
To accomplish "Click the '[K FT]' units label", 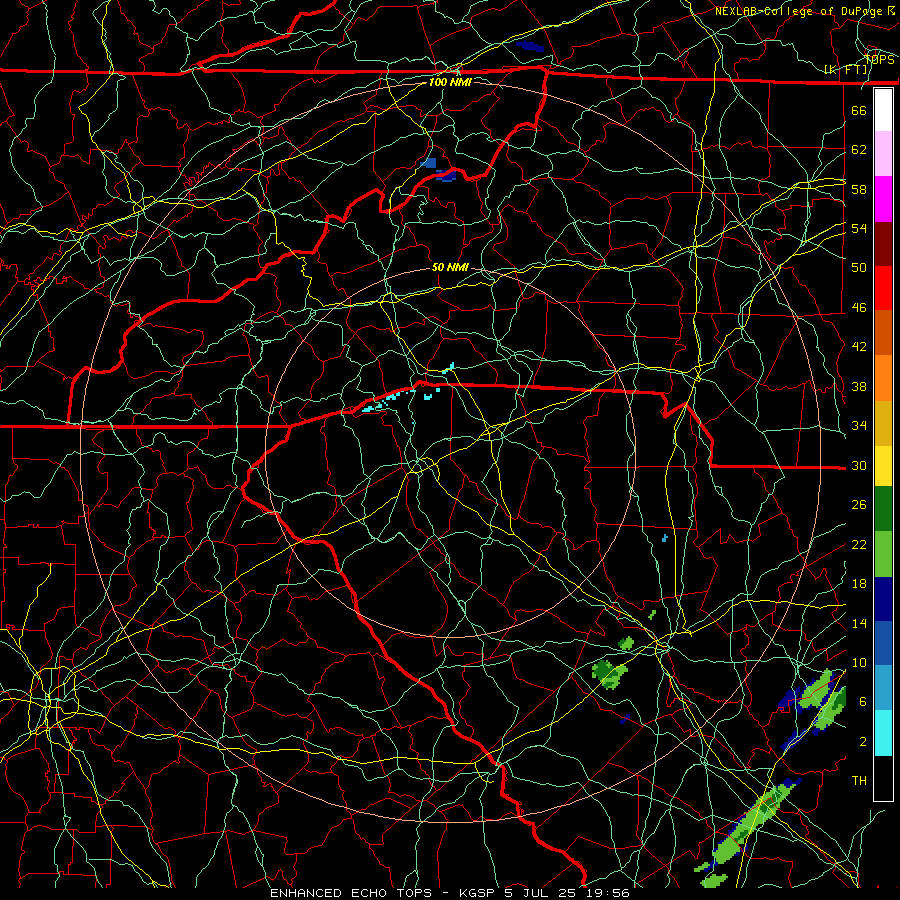I will [846, 69].
